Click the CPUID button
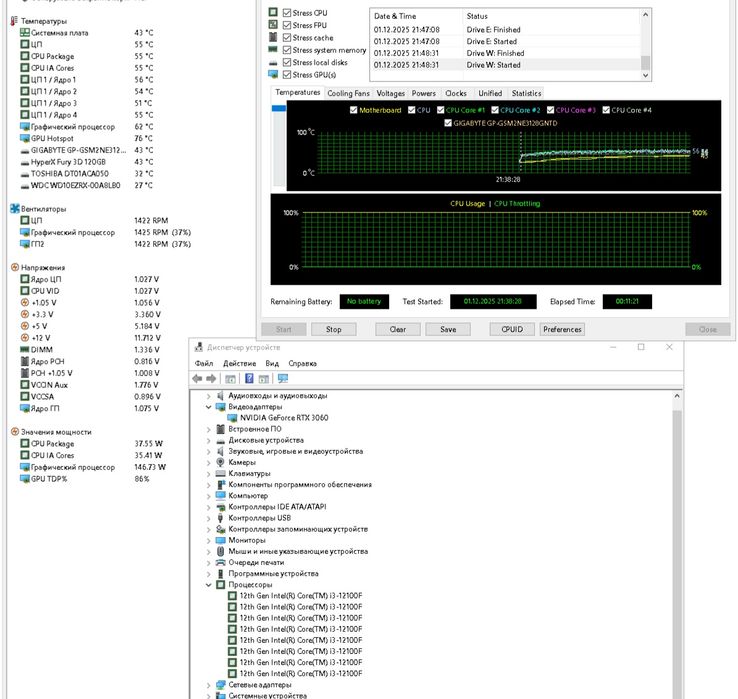The height and width of the screenshot is (699, 738). (512, 329)
